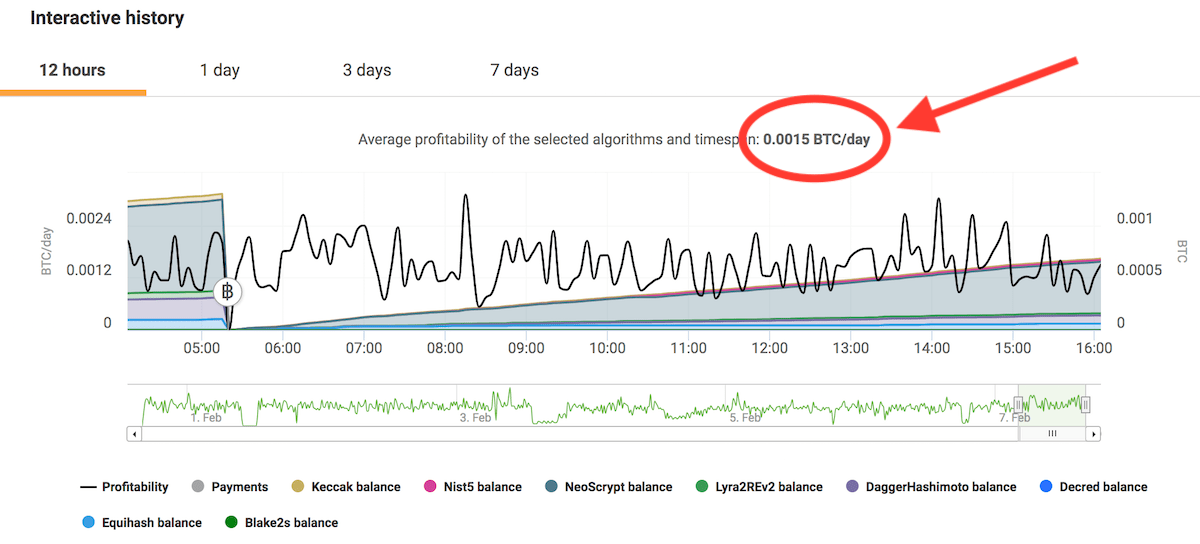The image size is (1200, 544).
Task: Select the 12 hours tab
Action: [x=72, y=70]
